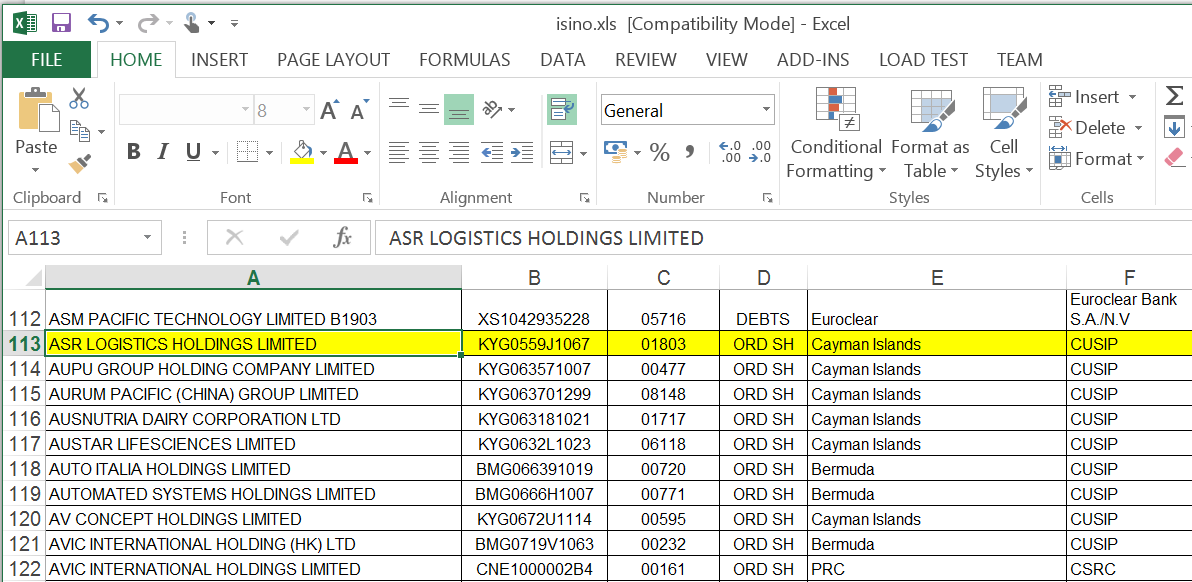The height and width of the screenshot is (582, 1192).
Task: Set Middle Align for cell contents
Action: [x=430, y=109]
